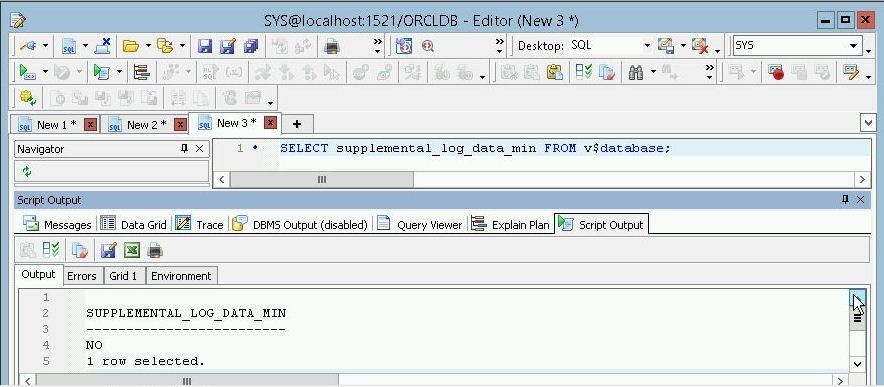
Task: Expand the execute as script dropdown arrow
Action: pyautogui.click(x=119, y=72)
